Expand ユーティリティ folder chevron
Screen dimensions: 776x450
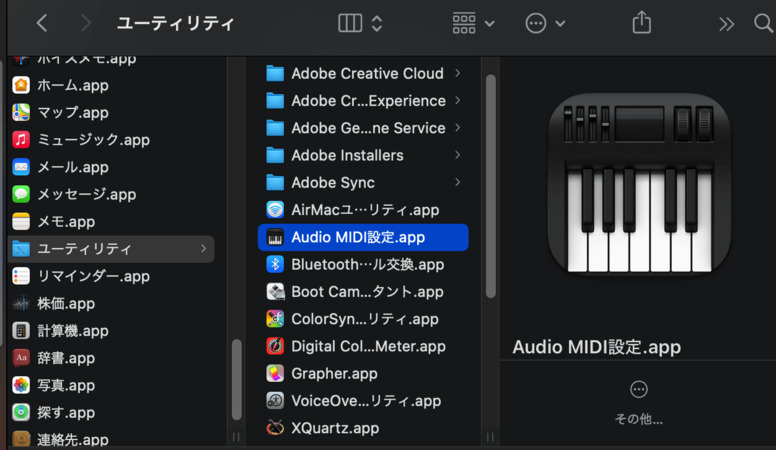point(203,249)
